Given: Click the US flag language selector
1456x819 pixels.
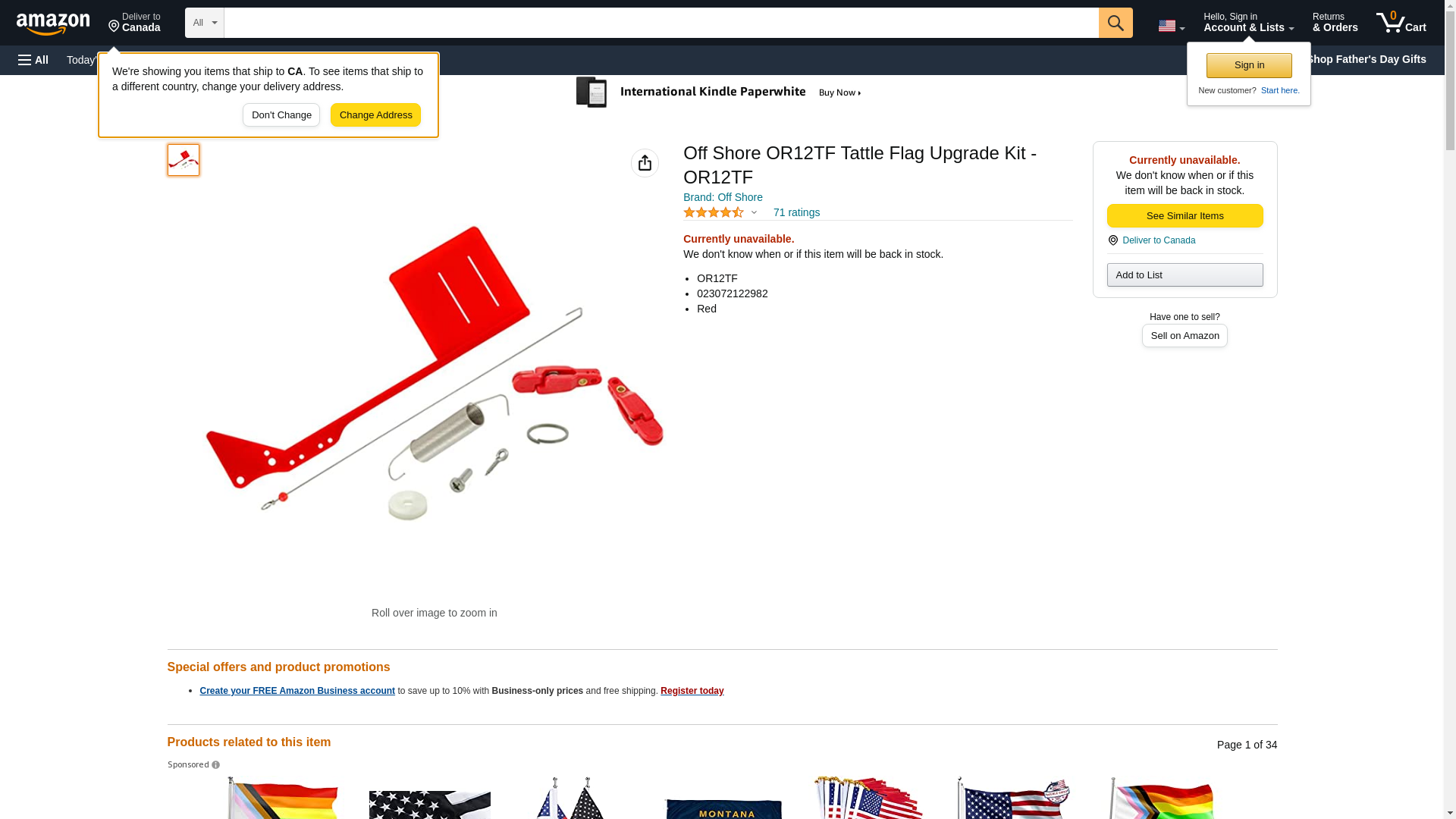Looking at the screenshot, I should 1172,26.
